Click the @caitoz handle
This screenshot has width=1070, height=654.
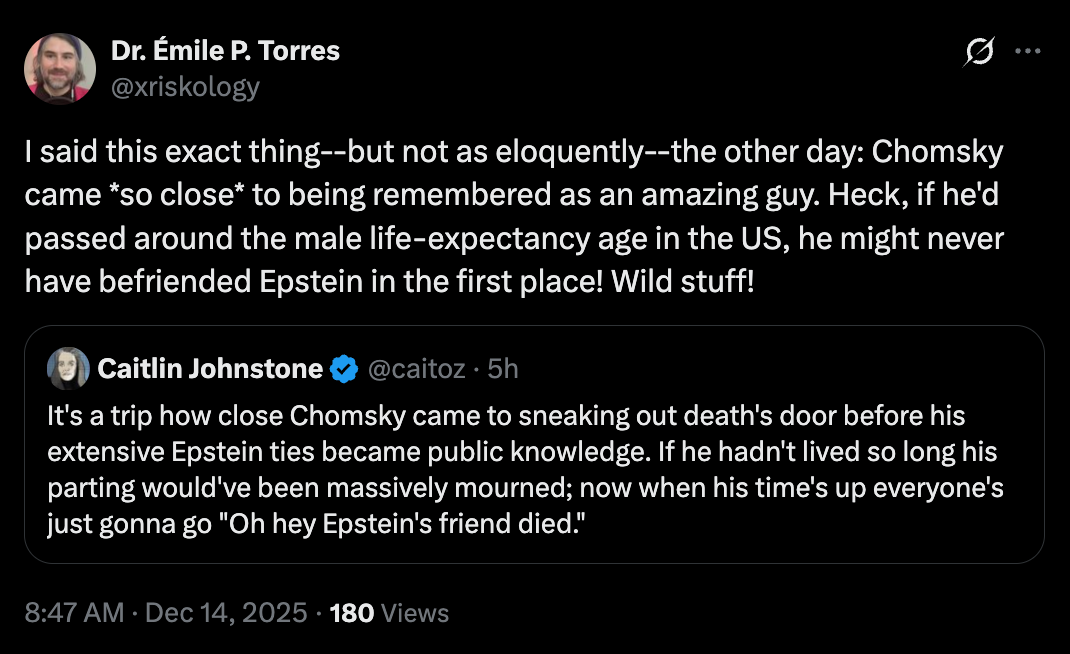pyautogui.click(x=416, y=370)
